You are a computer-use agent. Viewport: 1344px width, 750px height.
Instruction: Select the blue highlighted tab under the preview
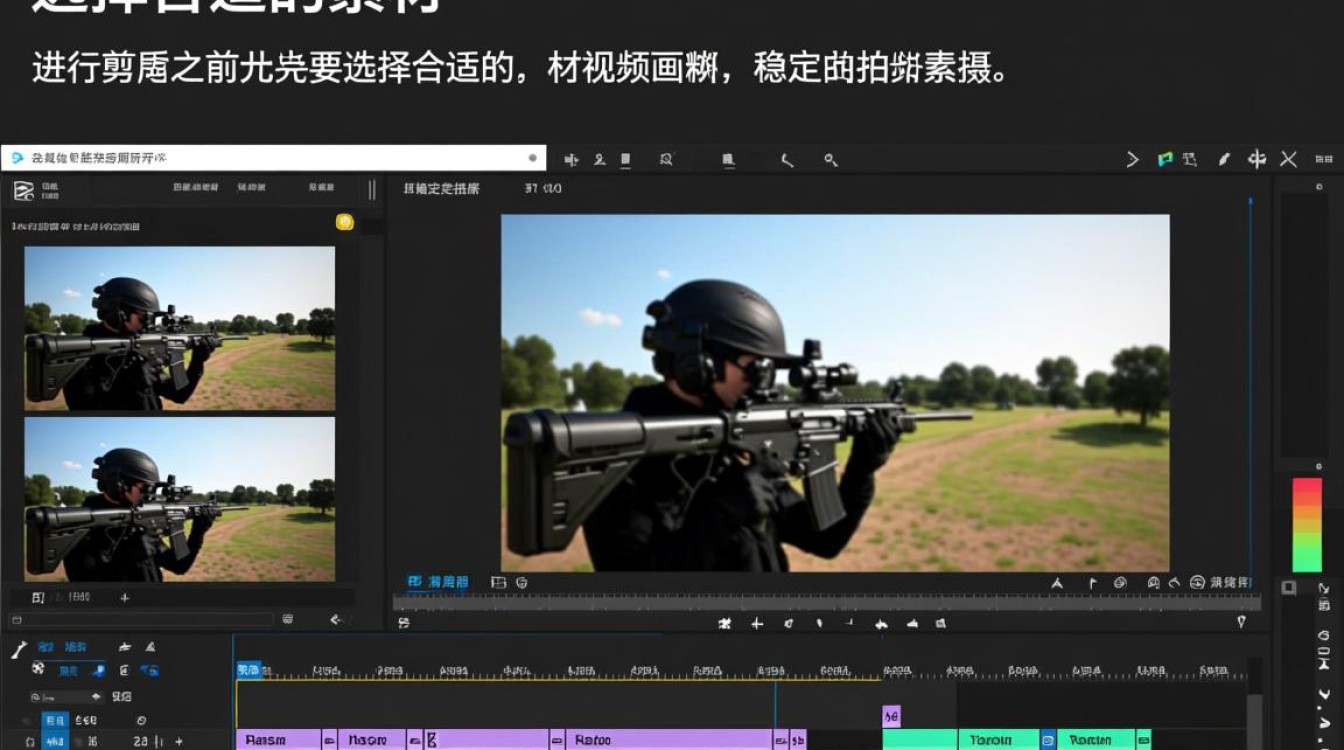pos(439,582)
